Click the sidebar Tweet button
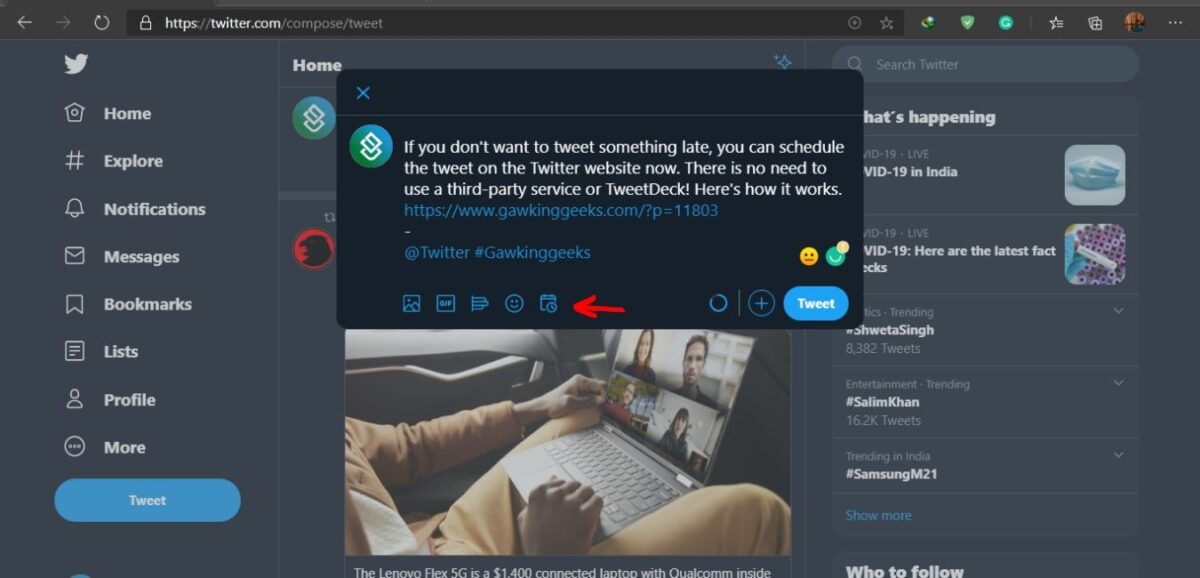This screenshot has width=1200, height=578. (x=147, y=500)
